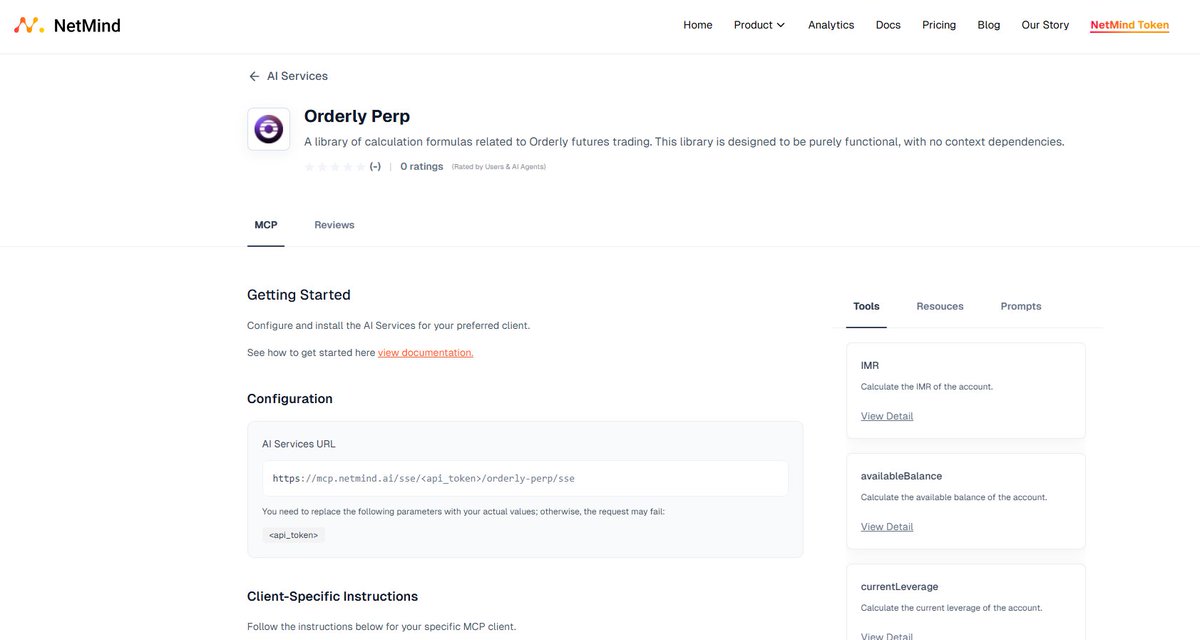Click the Getting Started heading
The width and height of the screenshot is (1200, 640).
pyautogui.click(x=299, y=295)
